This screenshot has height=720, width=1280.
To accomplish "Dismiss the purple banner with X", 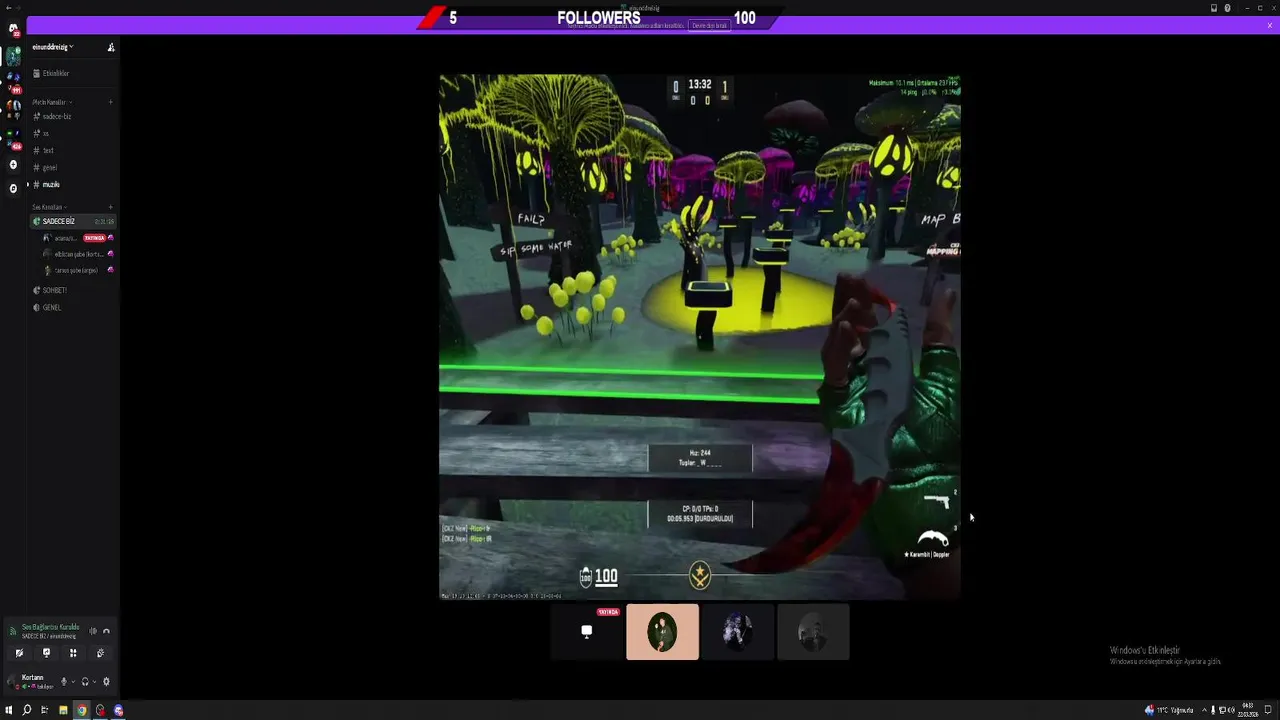I will tap(1270, 25).
